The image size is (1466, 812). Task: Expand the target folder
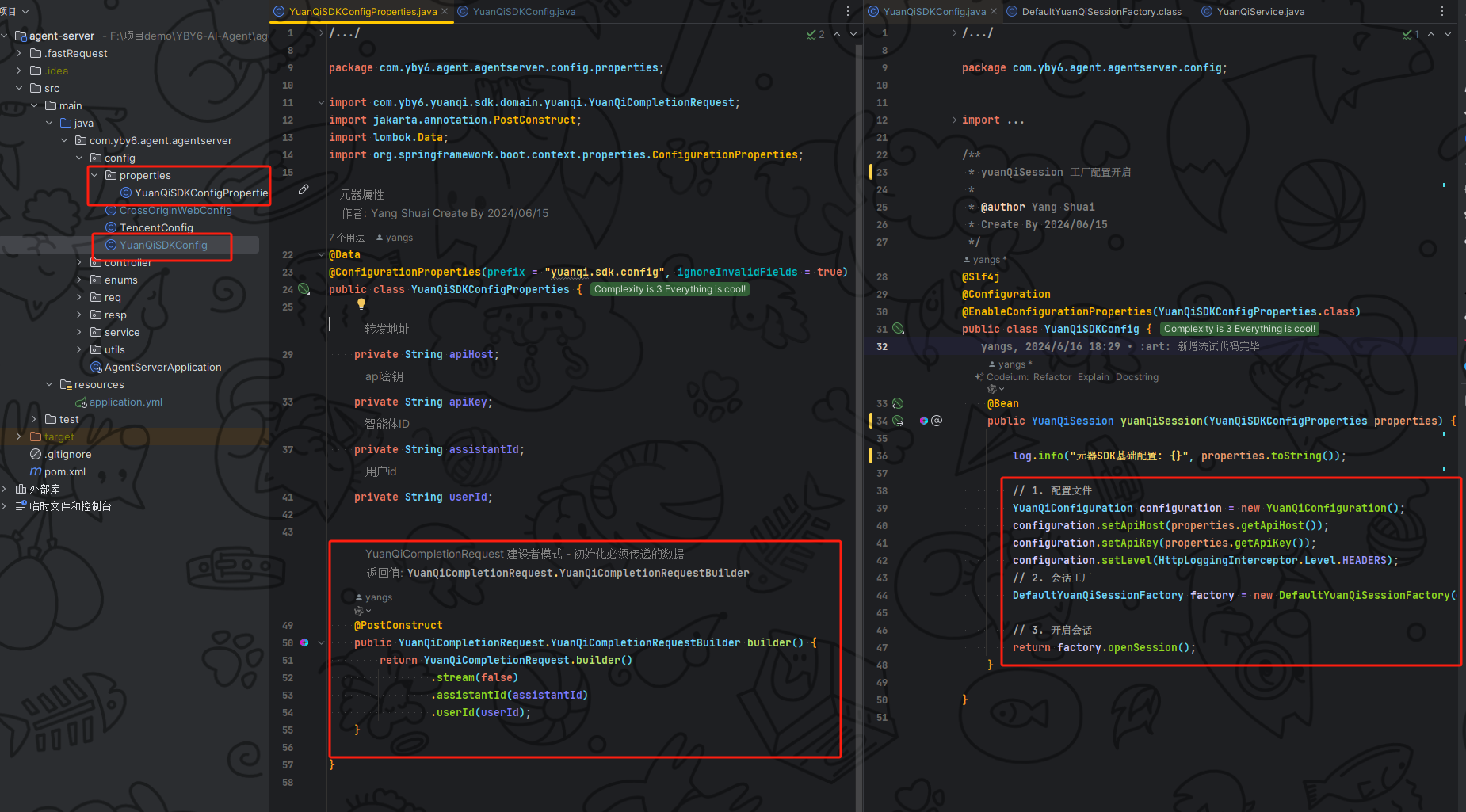pyautogui.click(x=19, y=436)
